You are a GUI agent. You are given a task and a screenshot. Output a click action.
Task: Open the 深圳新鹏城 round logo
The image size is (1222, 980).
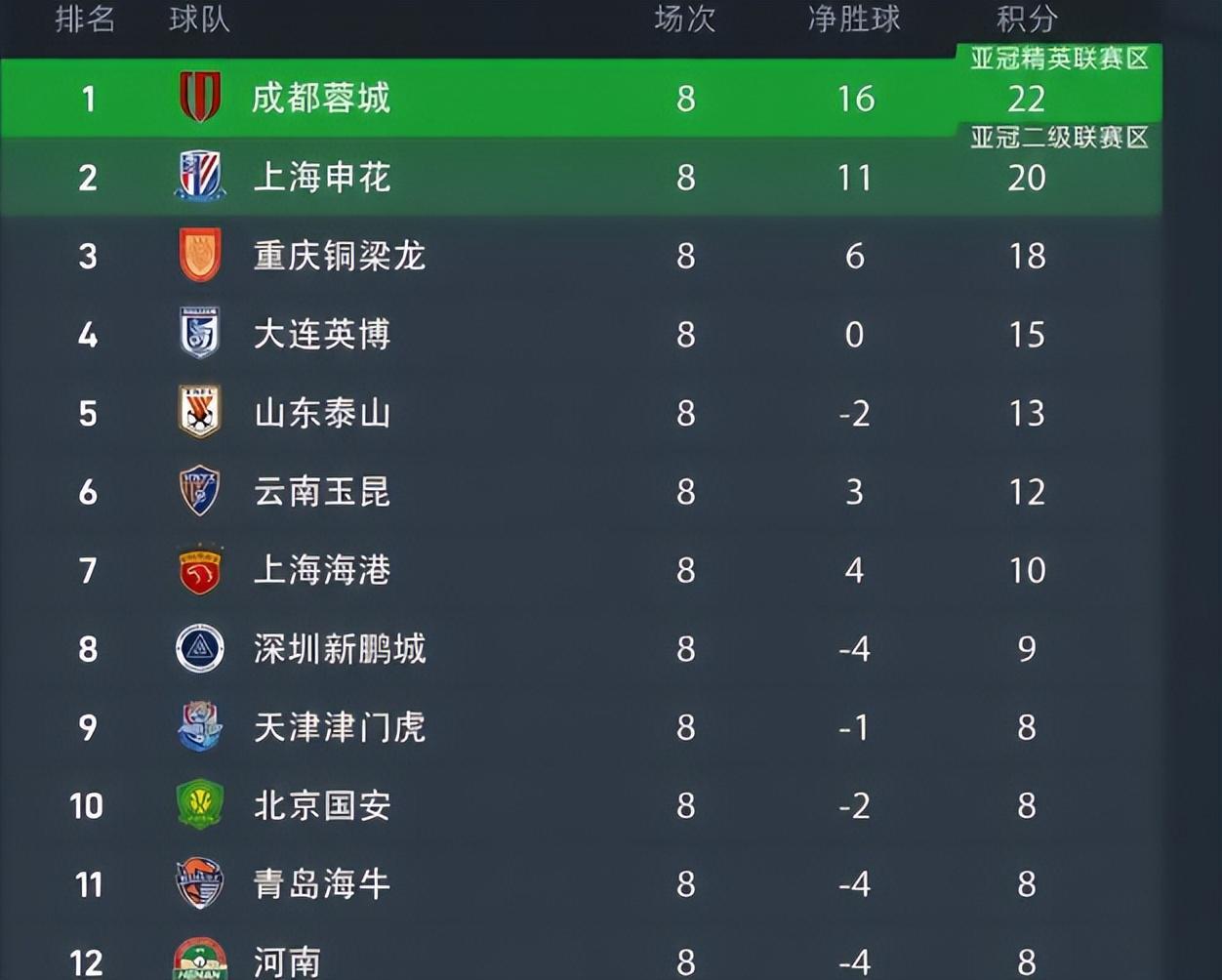[x=200, y=648]
